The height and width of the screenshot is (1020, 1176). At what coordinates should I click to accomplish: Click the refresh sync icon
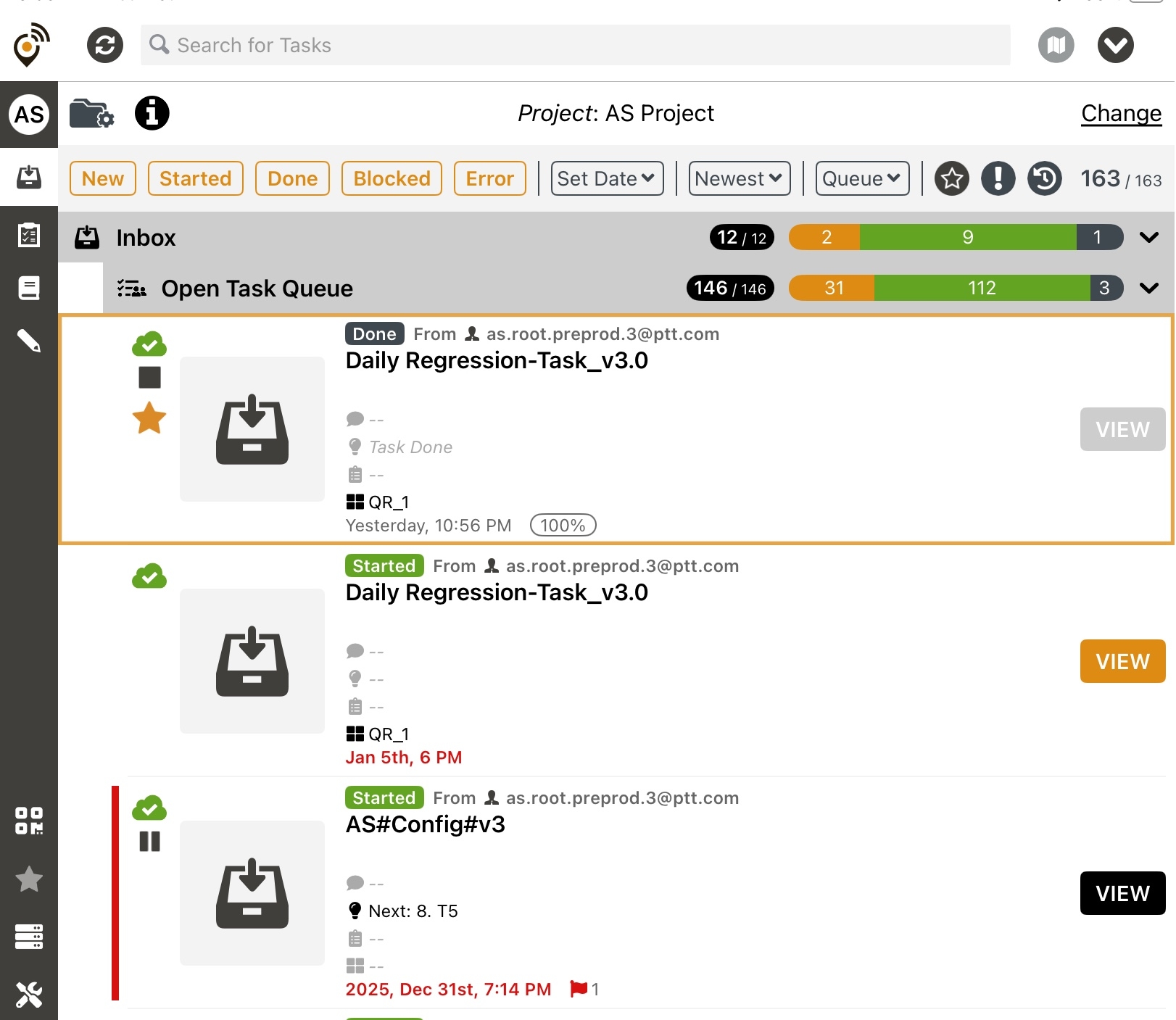pyautogui.click(x=105, y=45)
